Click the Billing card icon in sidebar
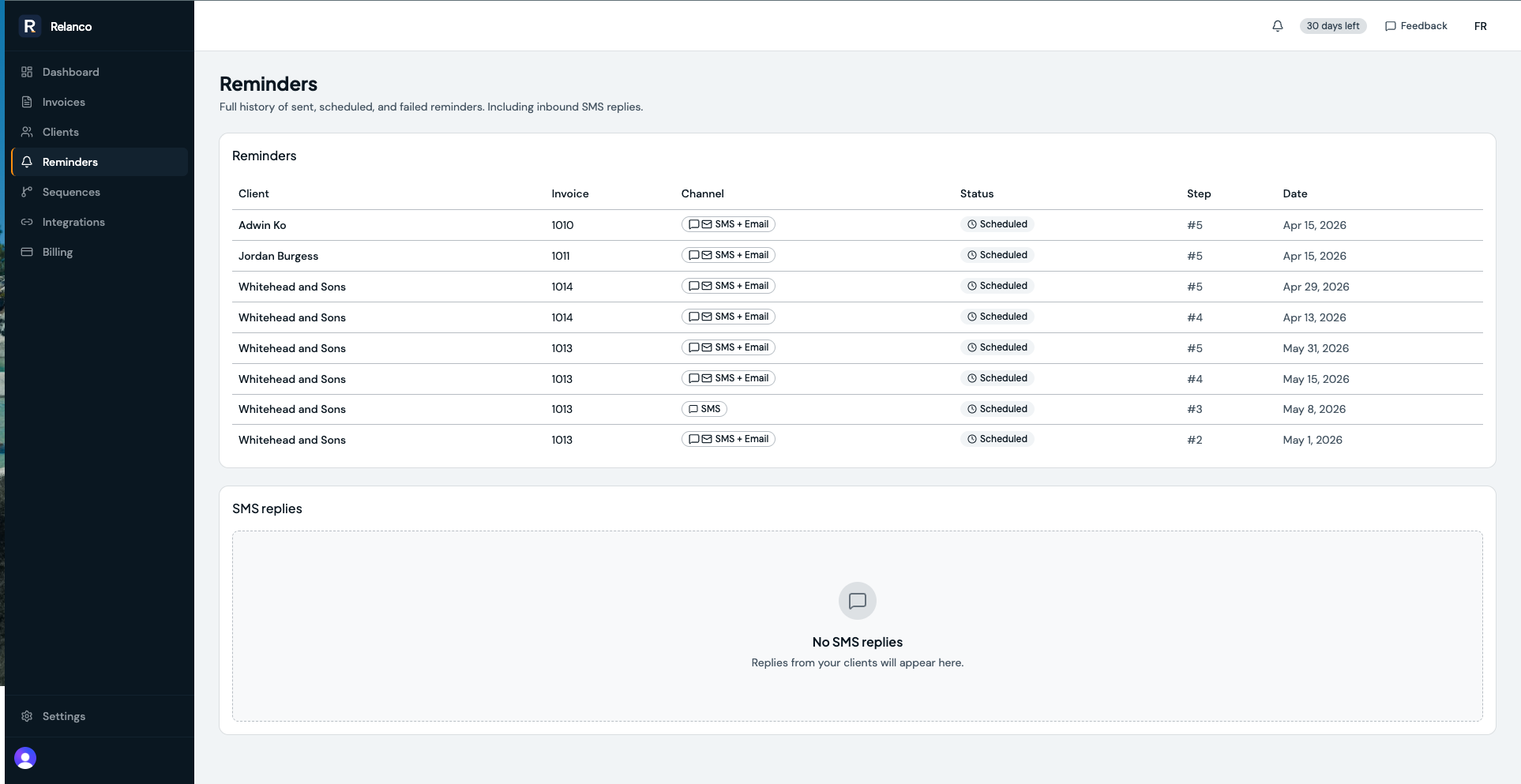The image size is (1521, 784). click(x=27, y=252)
